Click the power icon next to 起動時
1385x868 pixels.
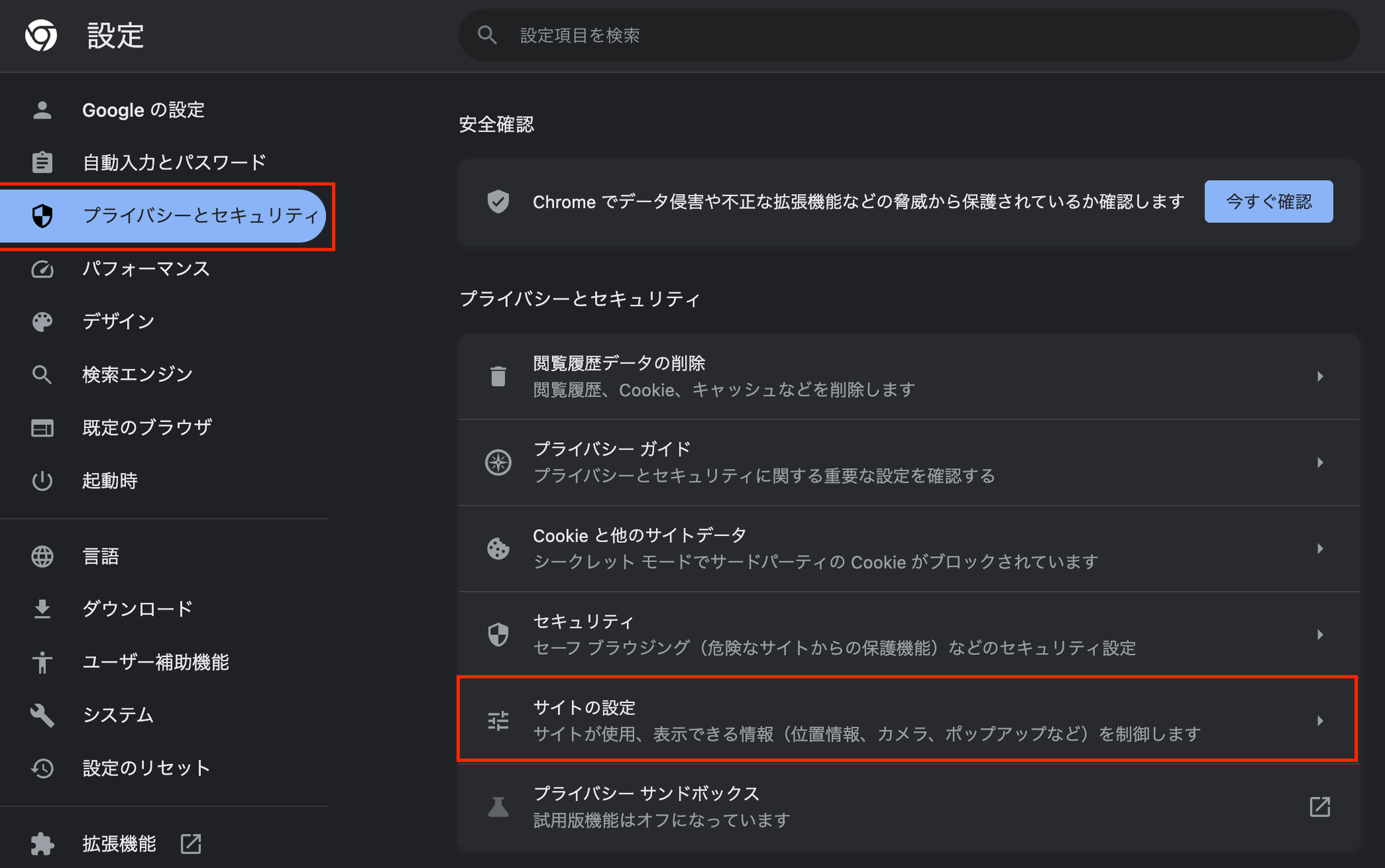tap(42, 481)
